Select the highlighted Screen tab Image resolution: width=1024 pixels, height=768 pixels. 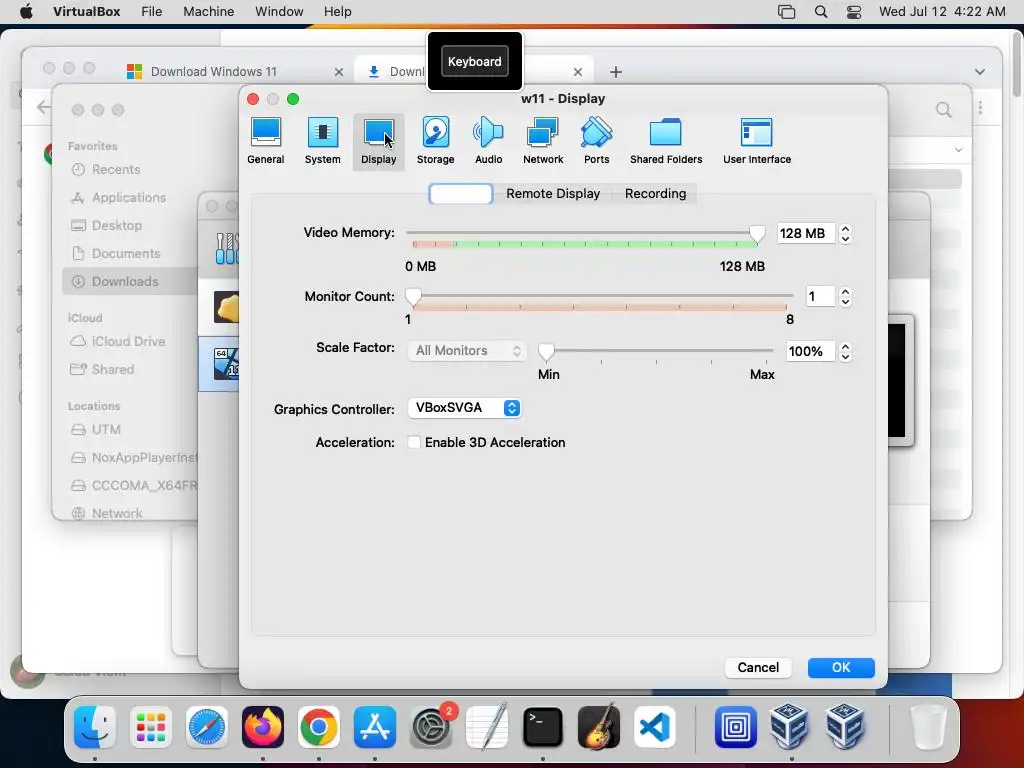point(461,193)
